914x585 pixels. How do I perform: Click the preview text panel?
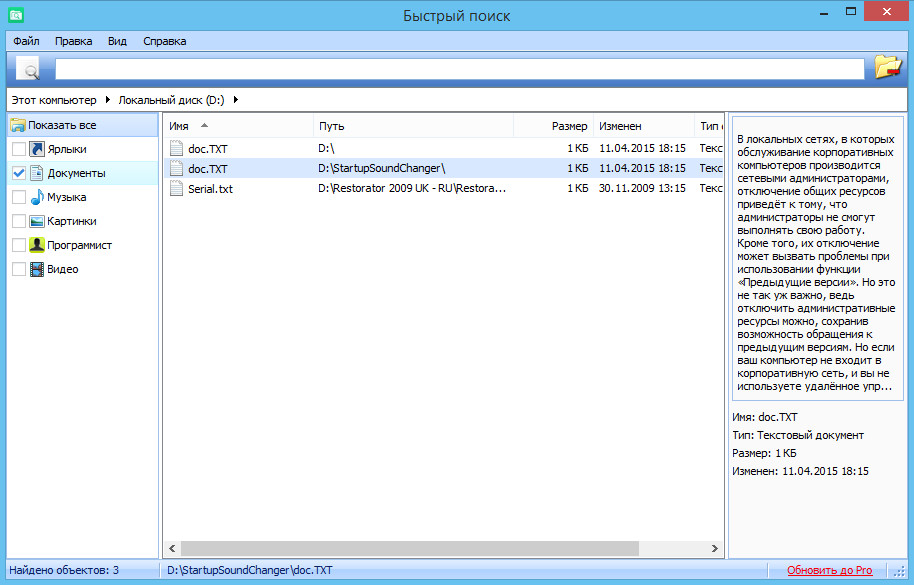pyautogui.click(x=817, y=259)
